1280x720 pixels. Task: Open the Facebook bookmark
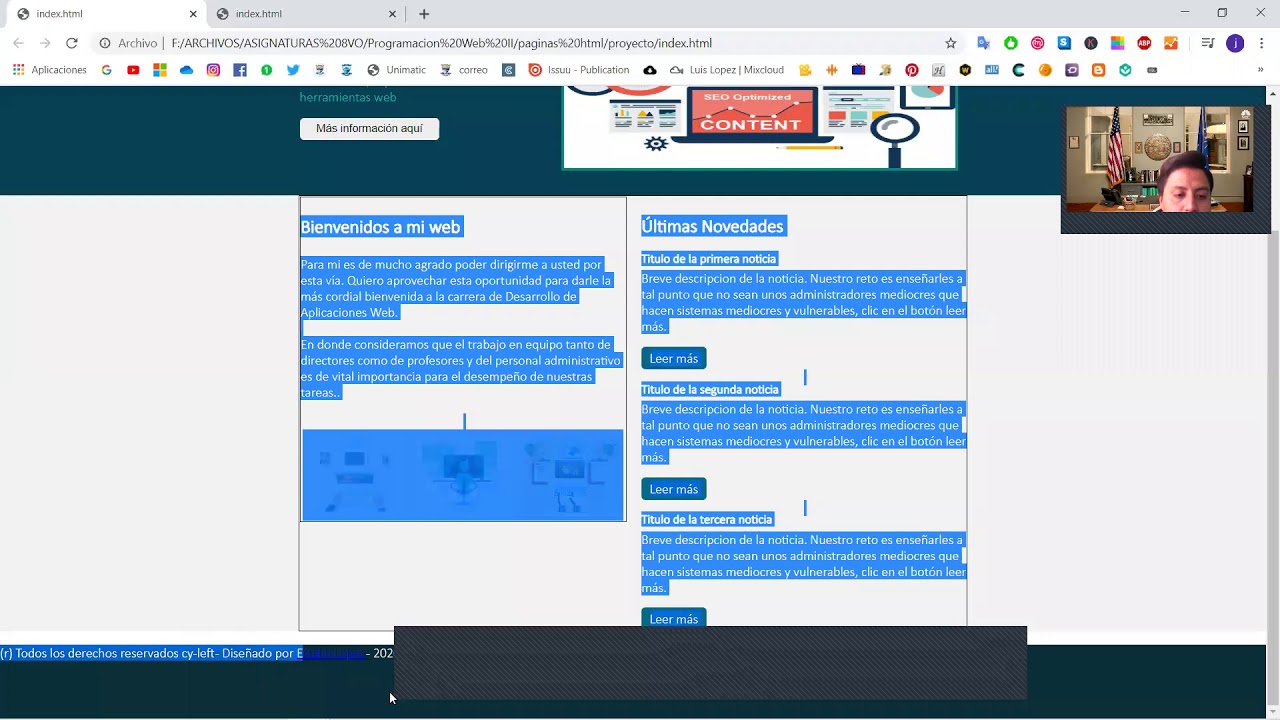240,70
